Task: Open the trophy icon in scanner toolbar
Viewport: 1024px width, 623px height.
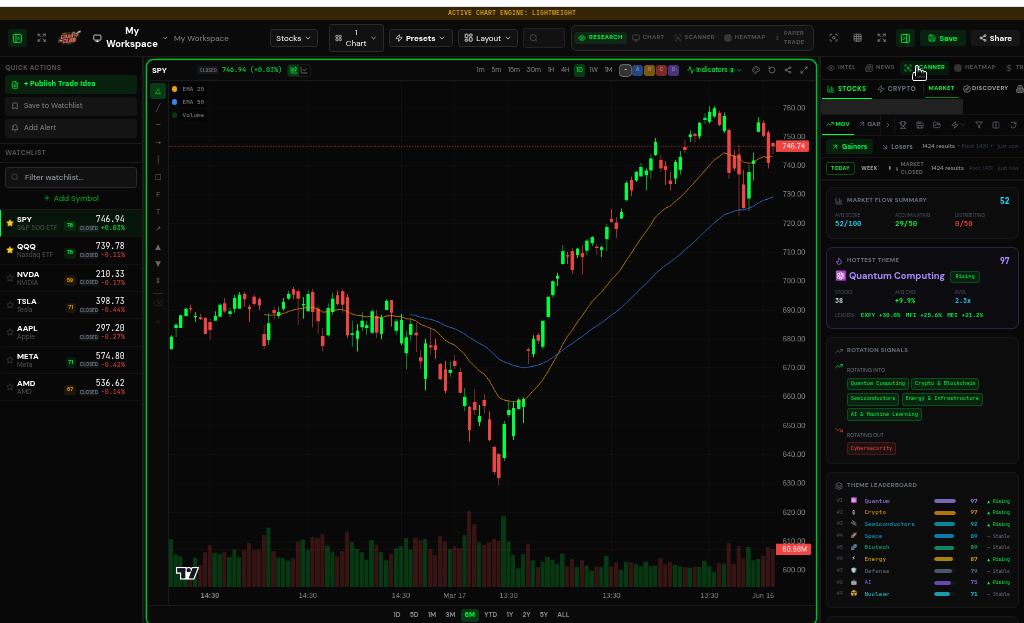Action: (903, 125)
